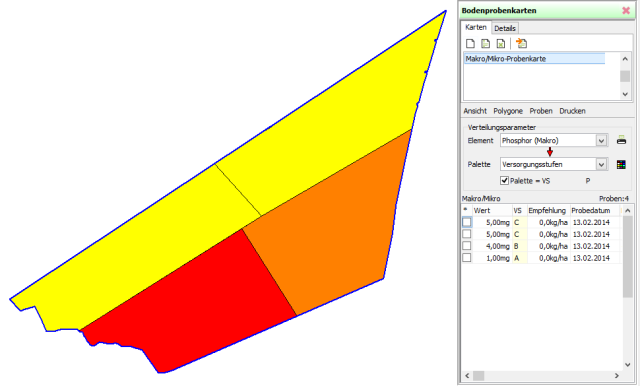Check the box for the 1,00mg row

[x=467, y=258]
